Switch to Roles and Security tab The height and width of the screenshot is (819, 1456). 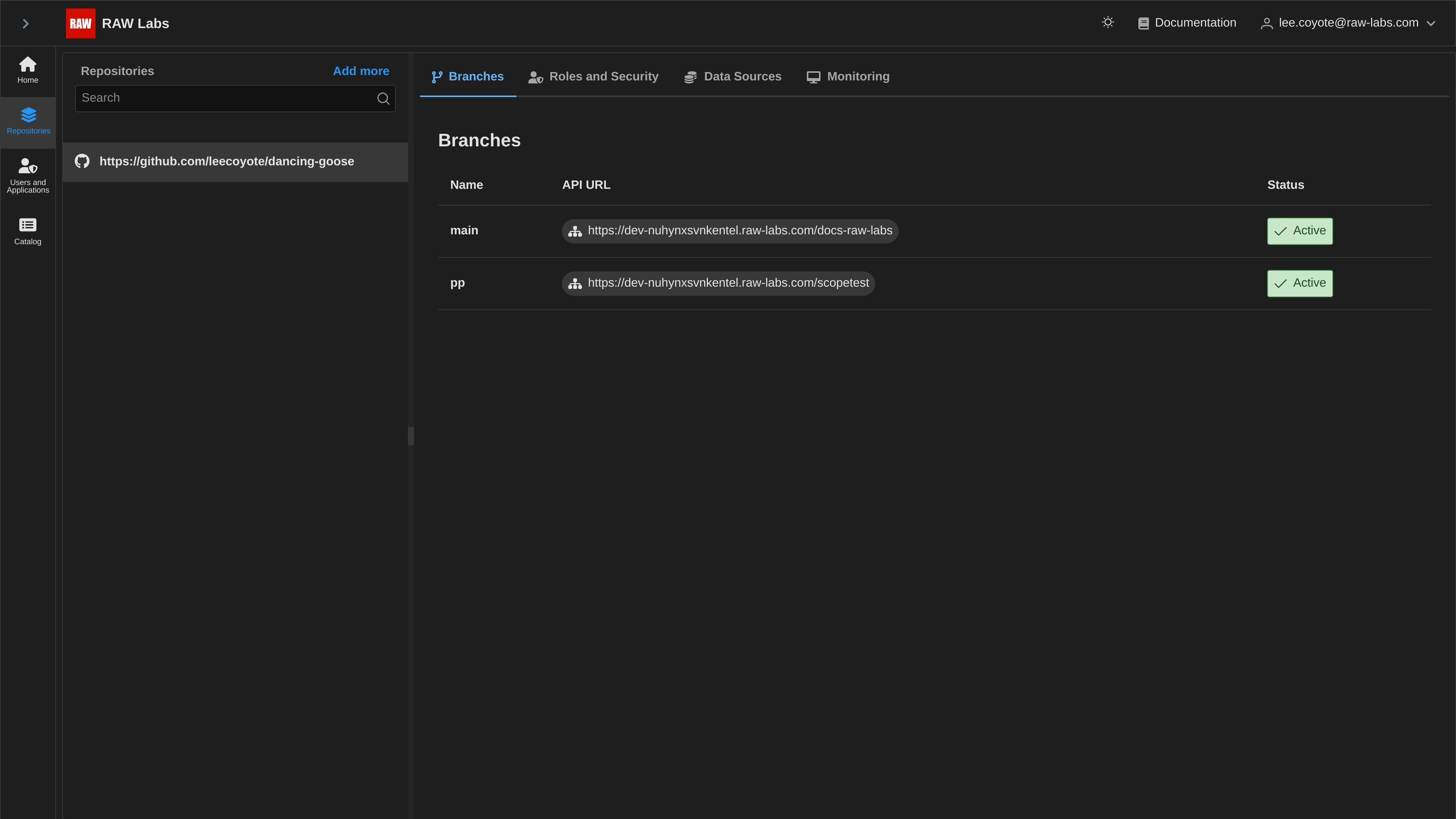point(593,76)
